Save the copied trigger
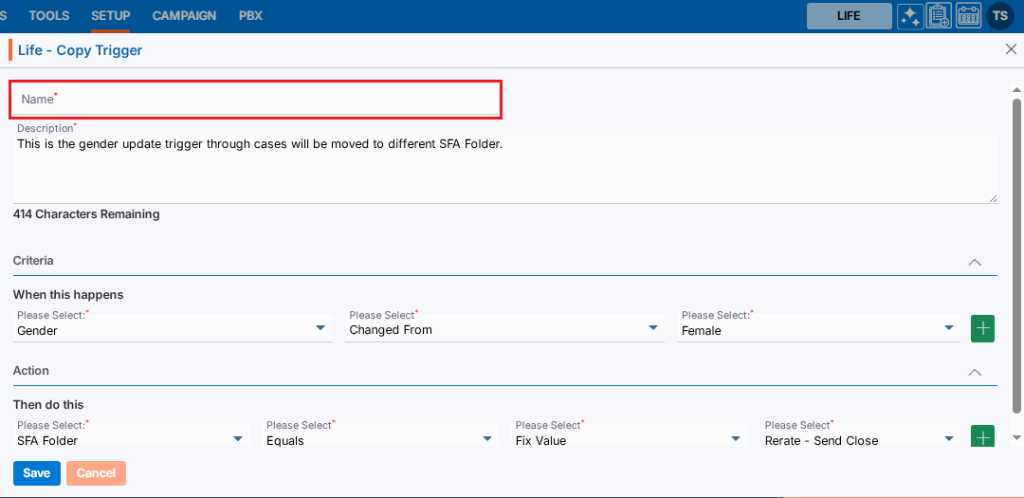1024x498 pixels. [37, 473]
